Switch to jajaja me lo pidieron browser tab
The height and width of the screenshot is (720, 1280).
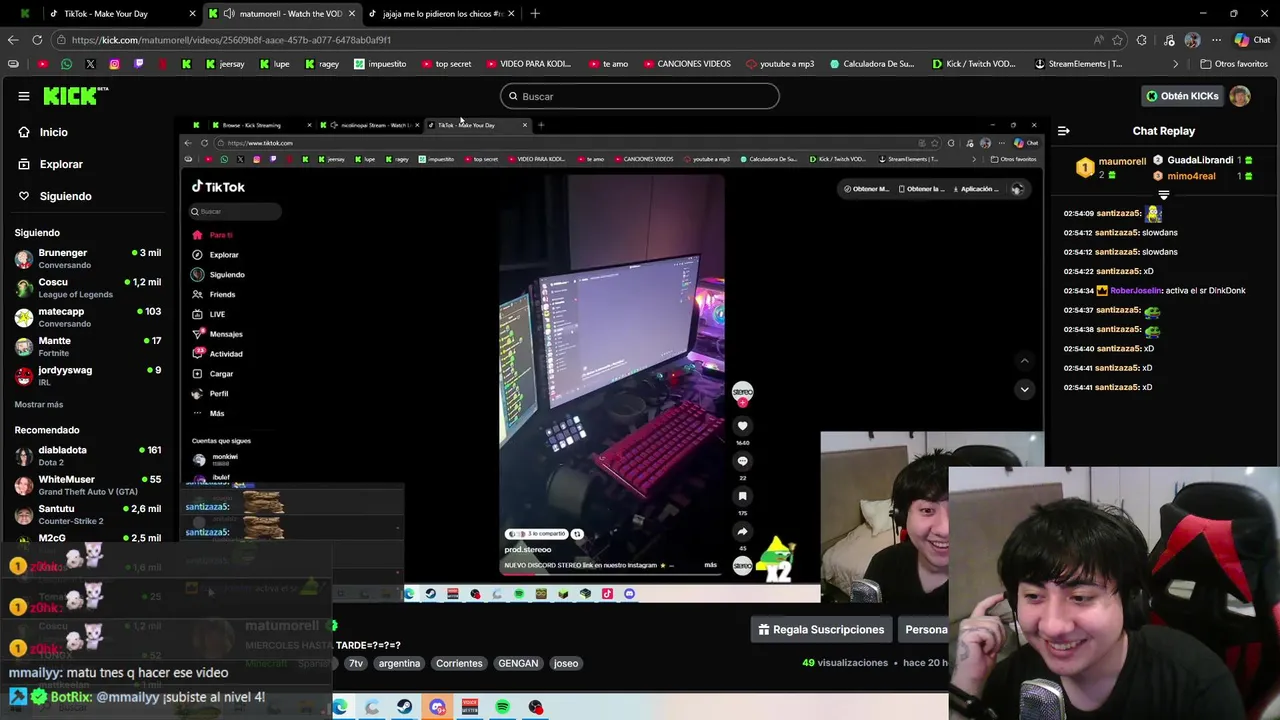coord(442,14)
